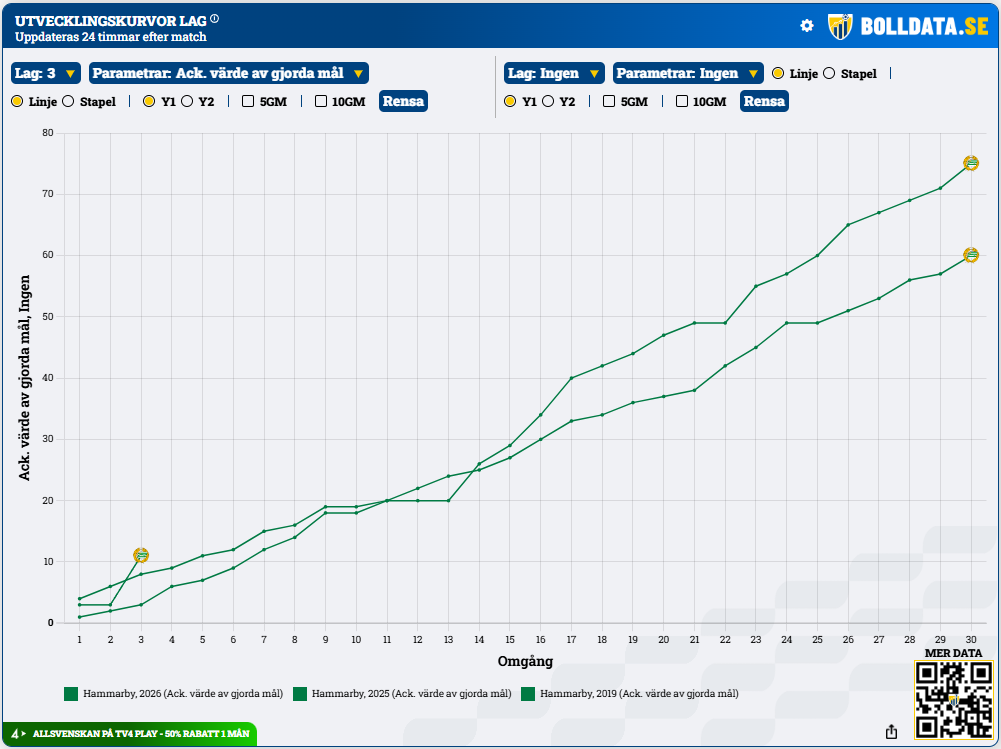Click the Bolldata shield logo

[x=840, y=26]
